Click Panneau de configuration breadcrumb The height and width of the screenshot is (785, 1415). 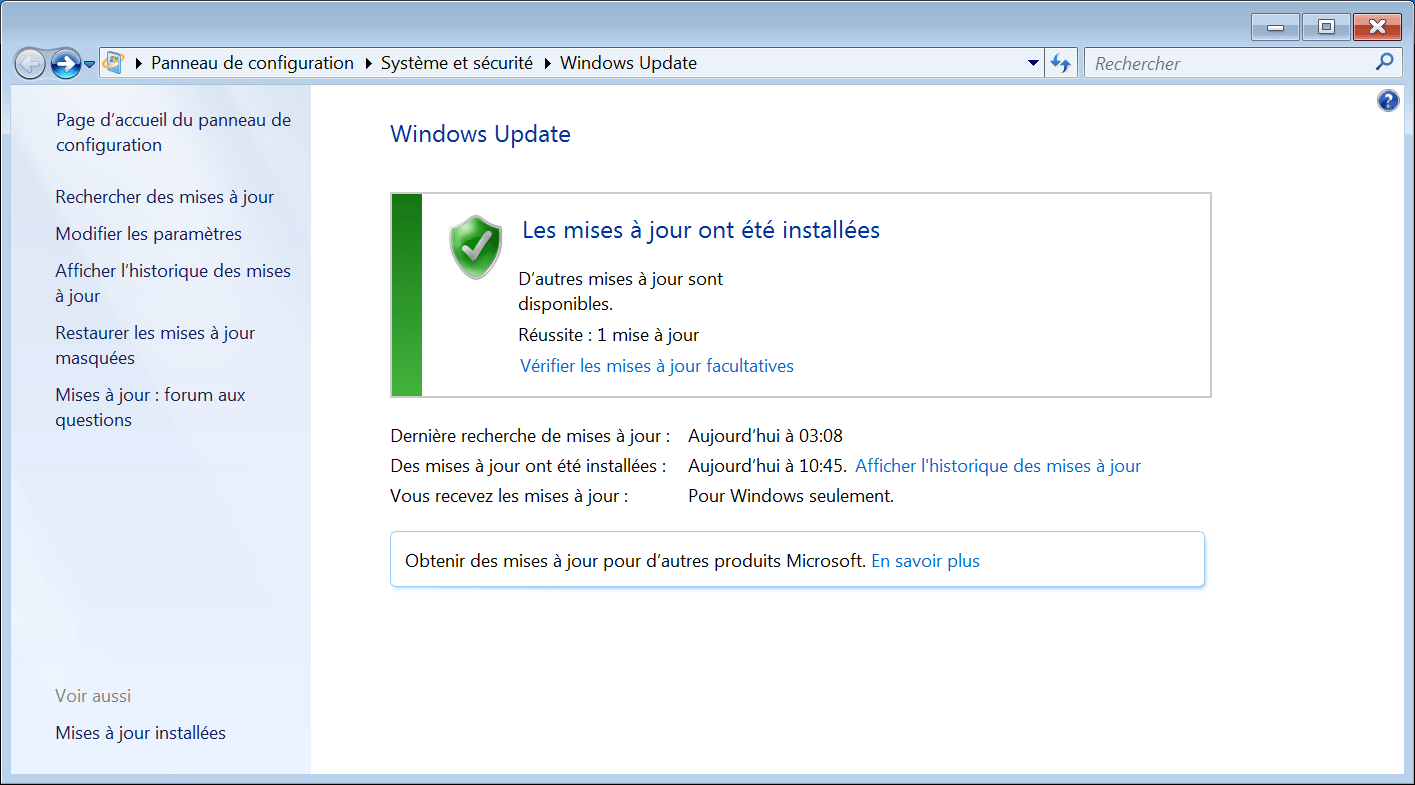tap(252, 63)
